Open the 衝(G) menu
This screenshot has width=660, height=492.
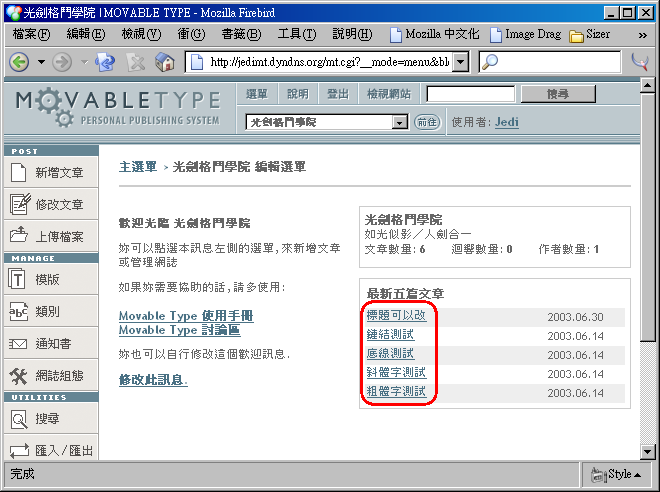191,34
